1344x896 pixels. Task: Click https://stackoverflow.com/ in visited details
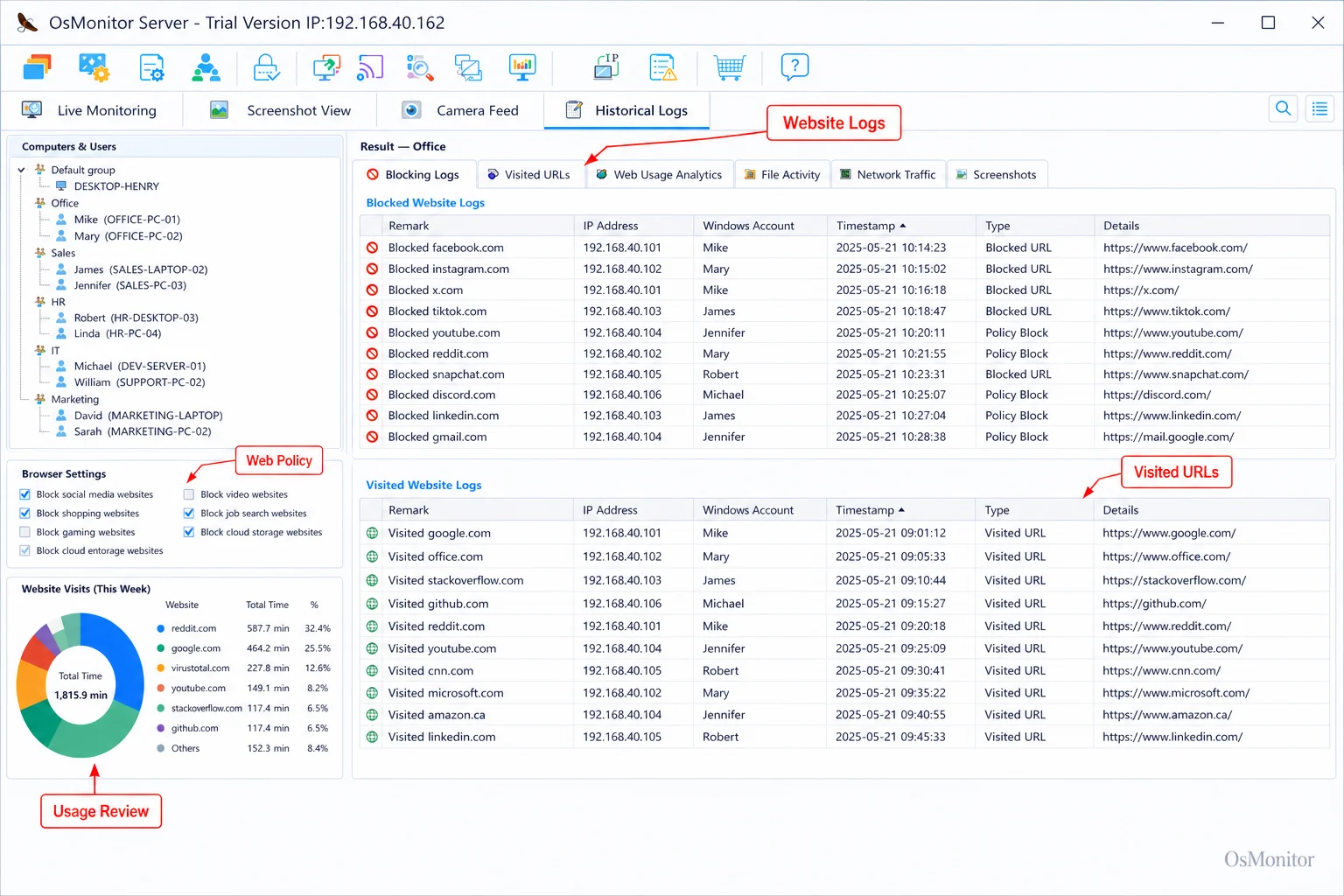tap(1174, 580)
